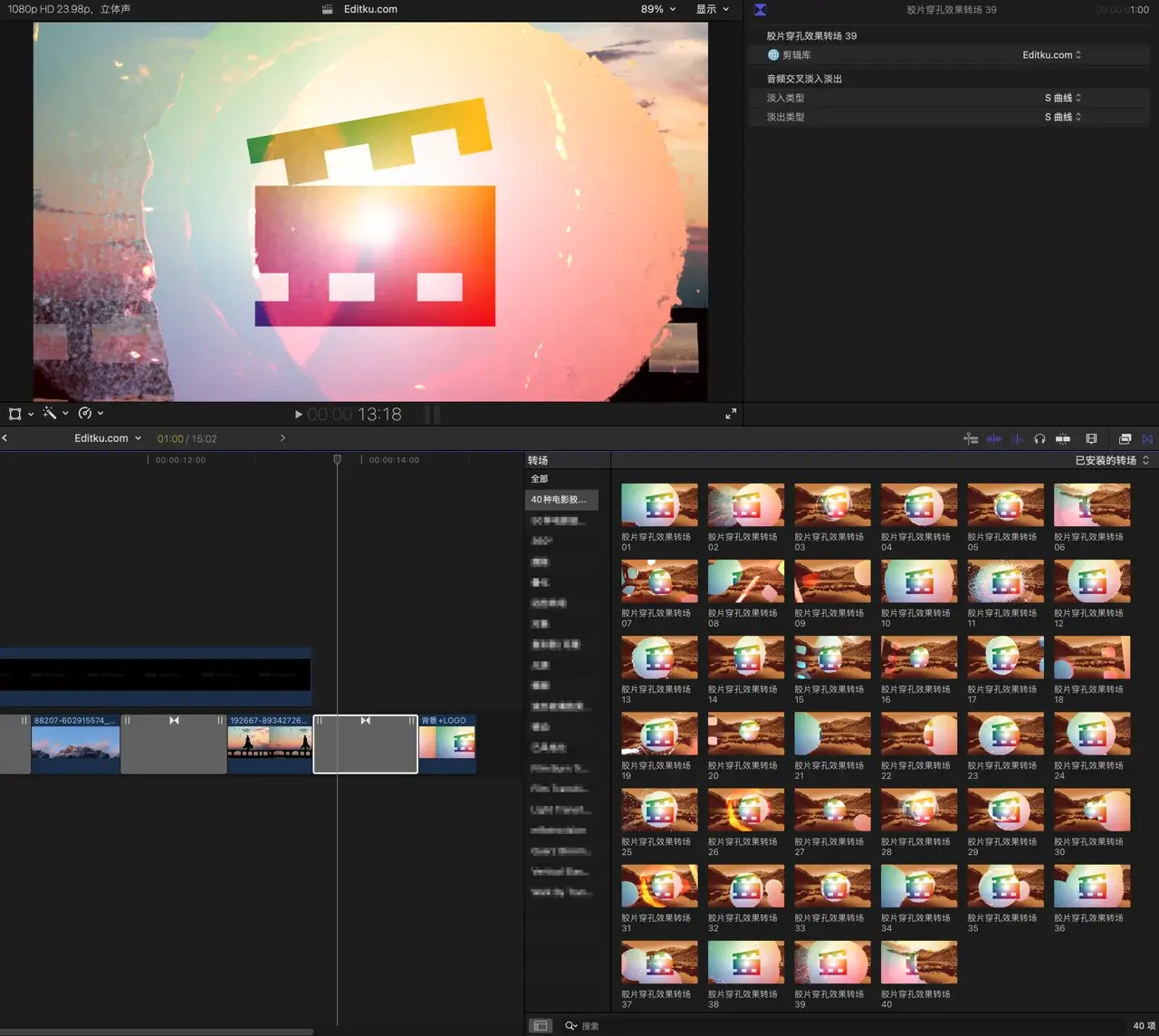Click the headphones audio skimming icon
Viewport: 1159px width, 1036px height.
pyautogui.click(x=1039, y=439)
